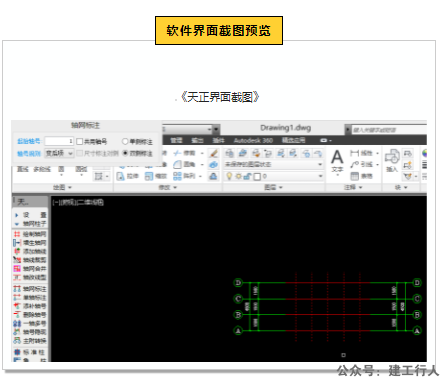Image resolution: width=440 pixels, height=377 pixels.
Task: Click the 起始轴号 input field
Action: 59,141
